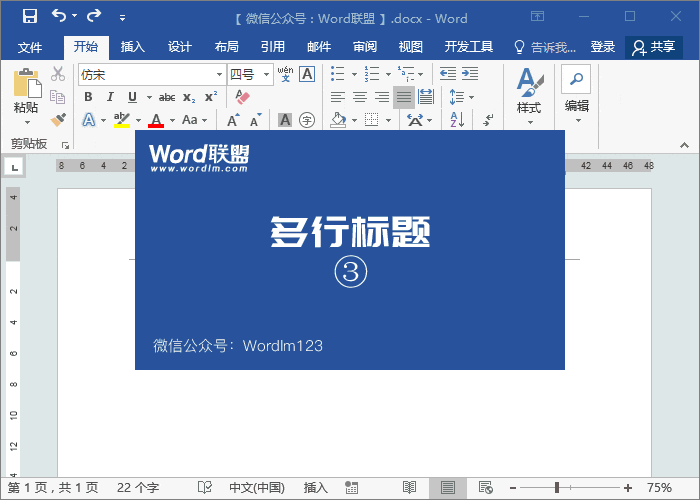Redo the last action
The image size is (700, 500).
click(94, 16)
